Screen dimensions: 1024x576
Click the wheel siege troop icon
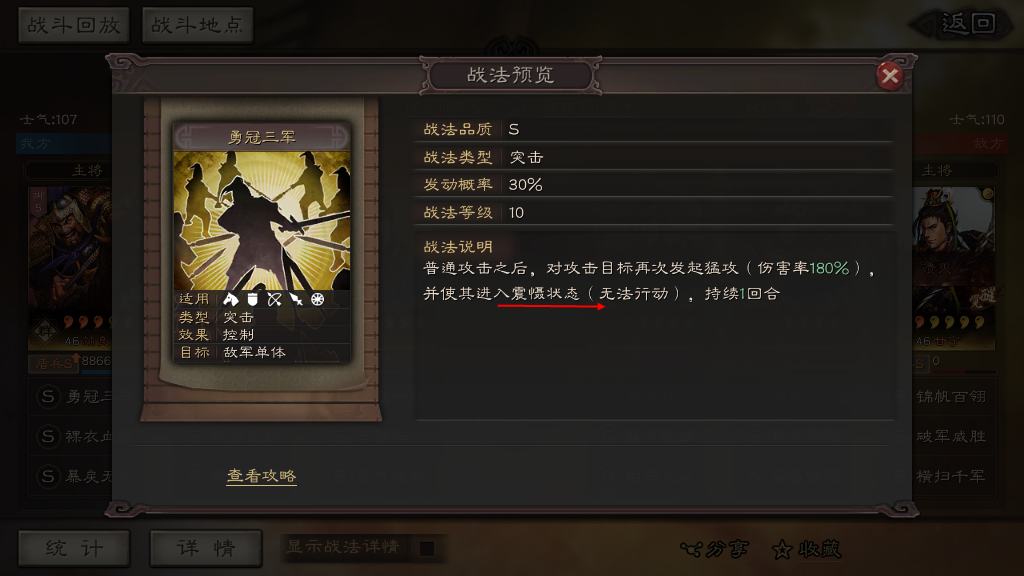click(x=317, y=299)
